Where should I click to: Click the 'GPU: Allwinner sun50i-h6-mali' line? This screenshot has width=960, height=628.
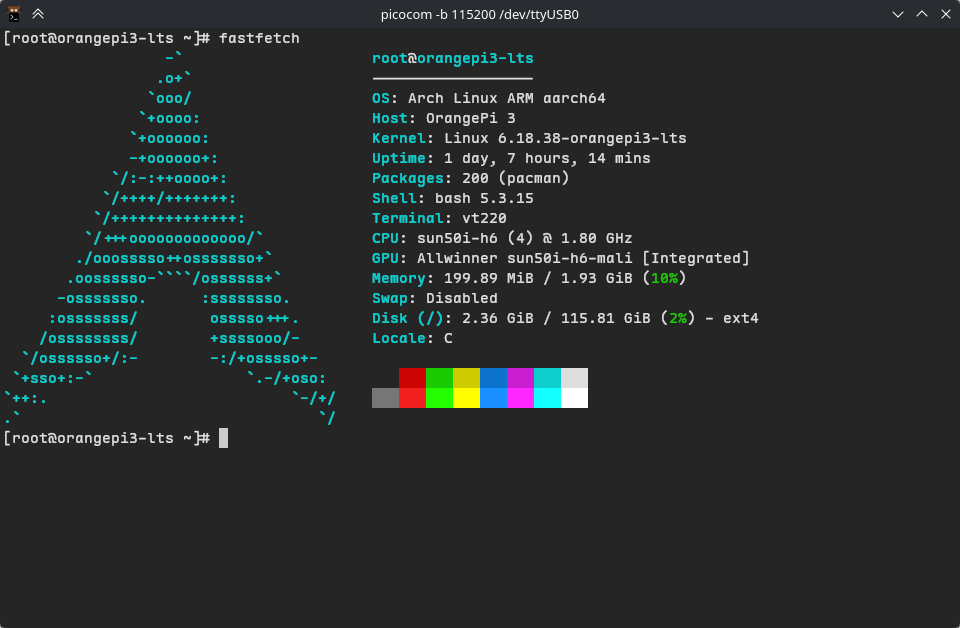(561, 258)
